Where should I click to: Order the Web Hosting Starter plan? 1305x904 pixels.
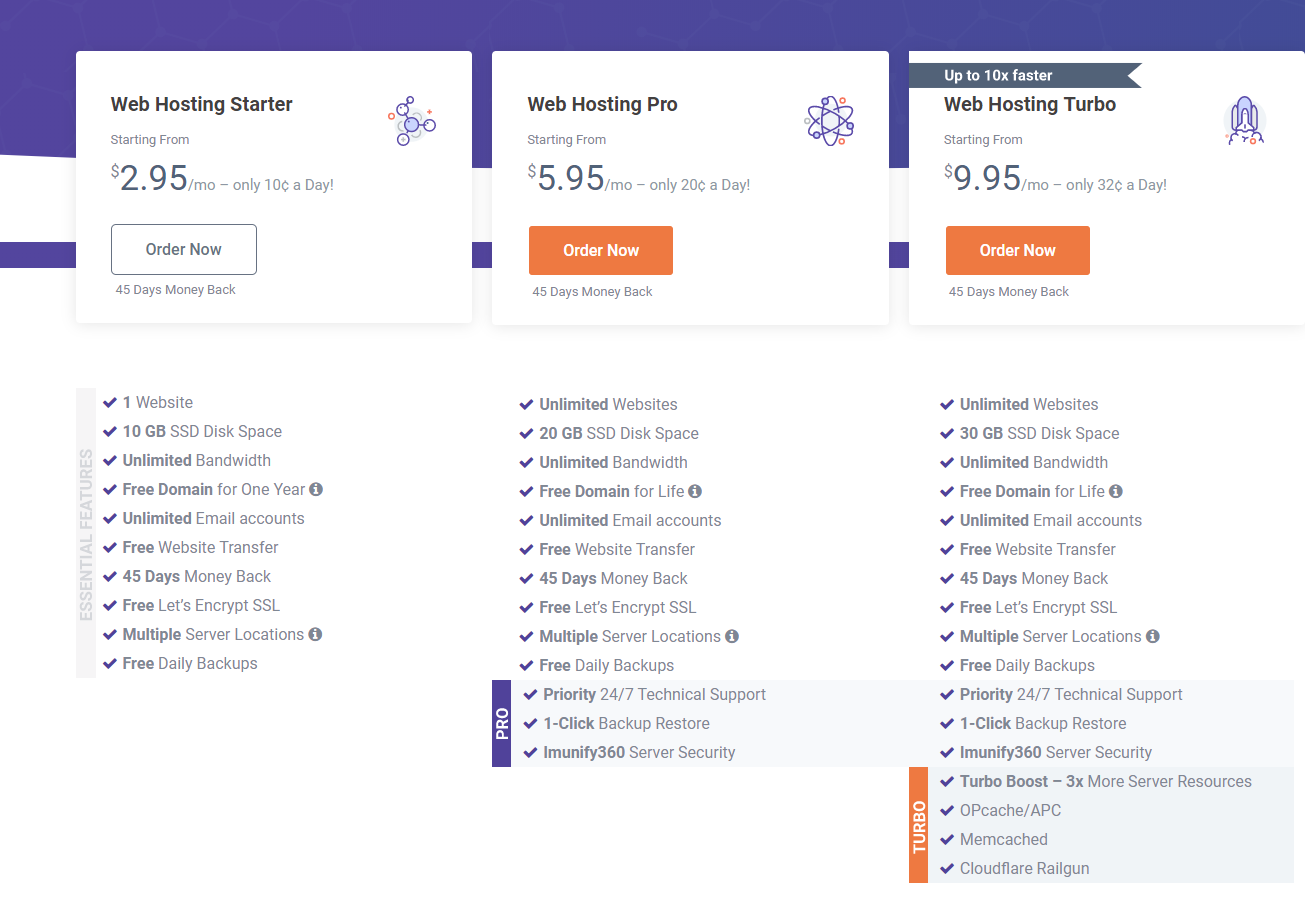pos(184,249)
